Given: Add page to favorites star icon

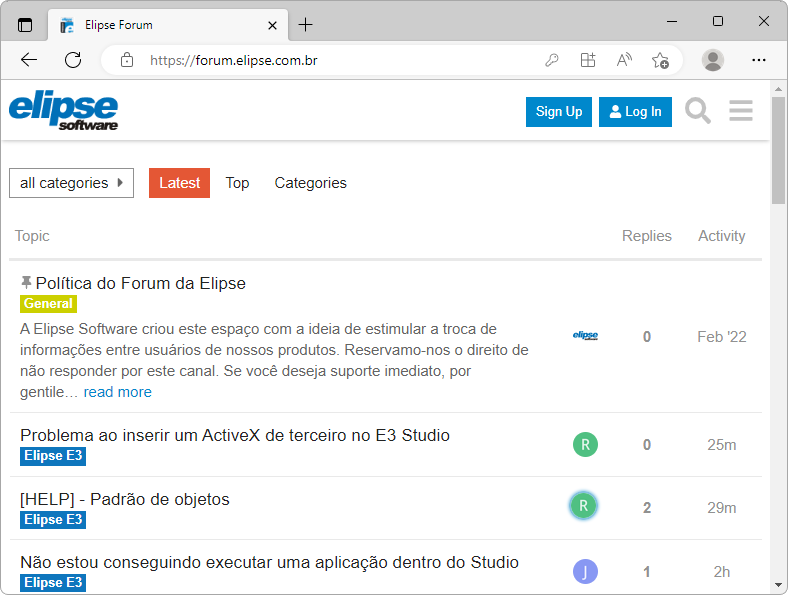Looking at the screenshot, I should [x=660, y=60].
